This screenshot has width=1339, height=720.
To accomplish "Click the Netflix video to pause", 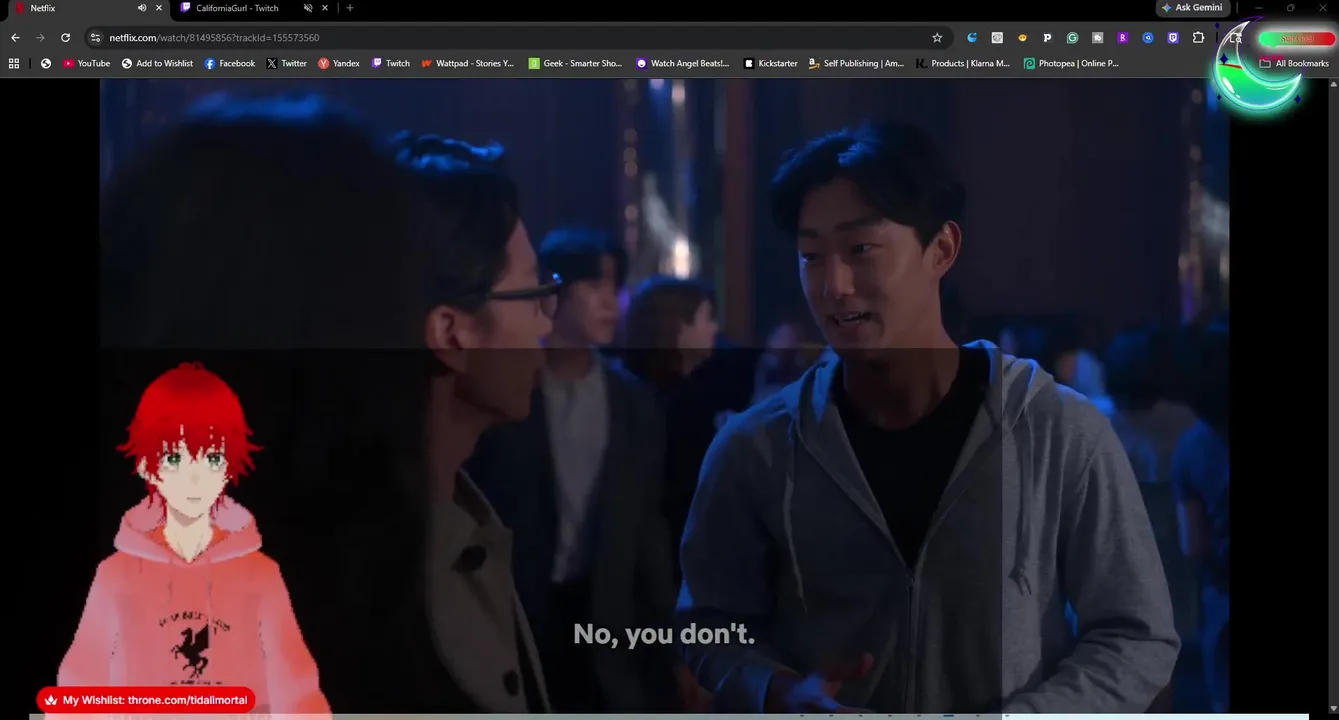I will pyautogui.click(x=664, y=395).
